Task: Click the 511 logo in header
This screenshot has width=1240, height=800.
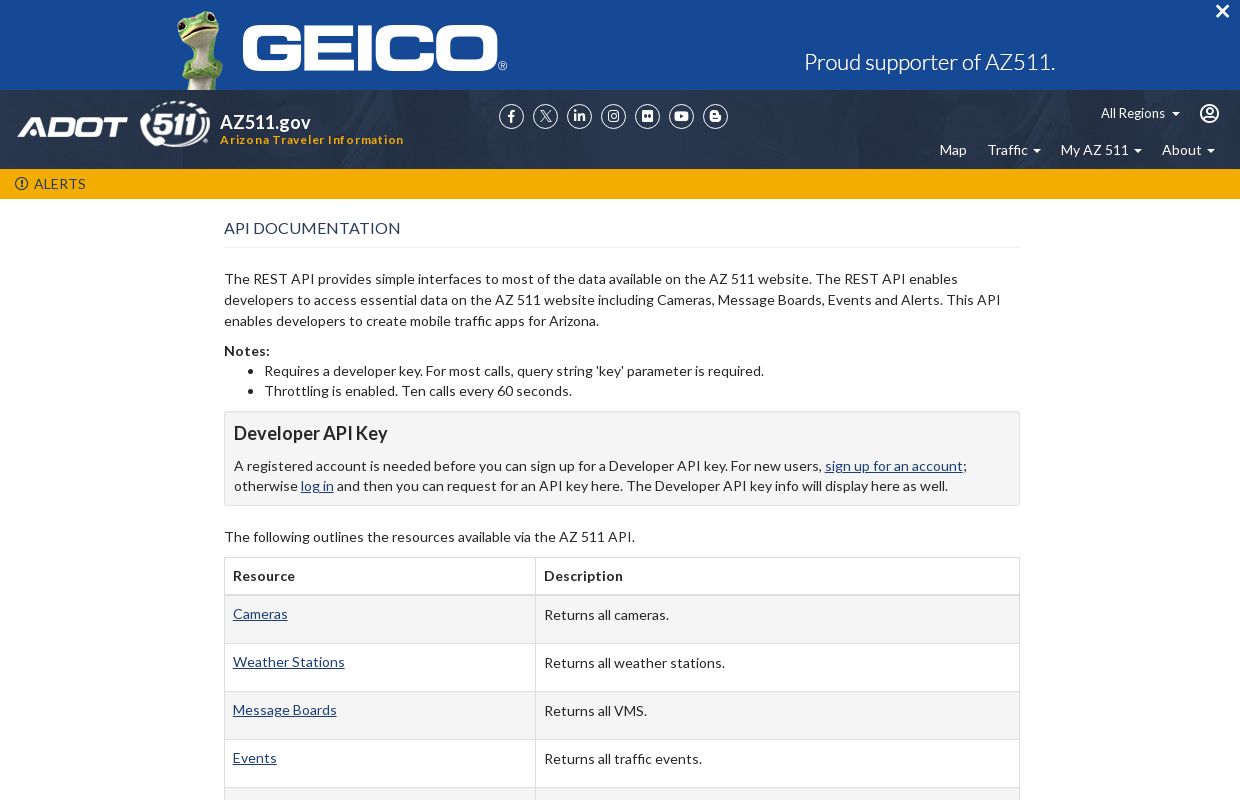Action: click(x=175, y=124)
